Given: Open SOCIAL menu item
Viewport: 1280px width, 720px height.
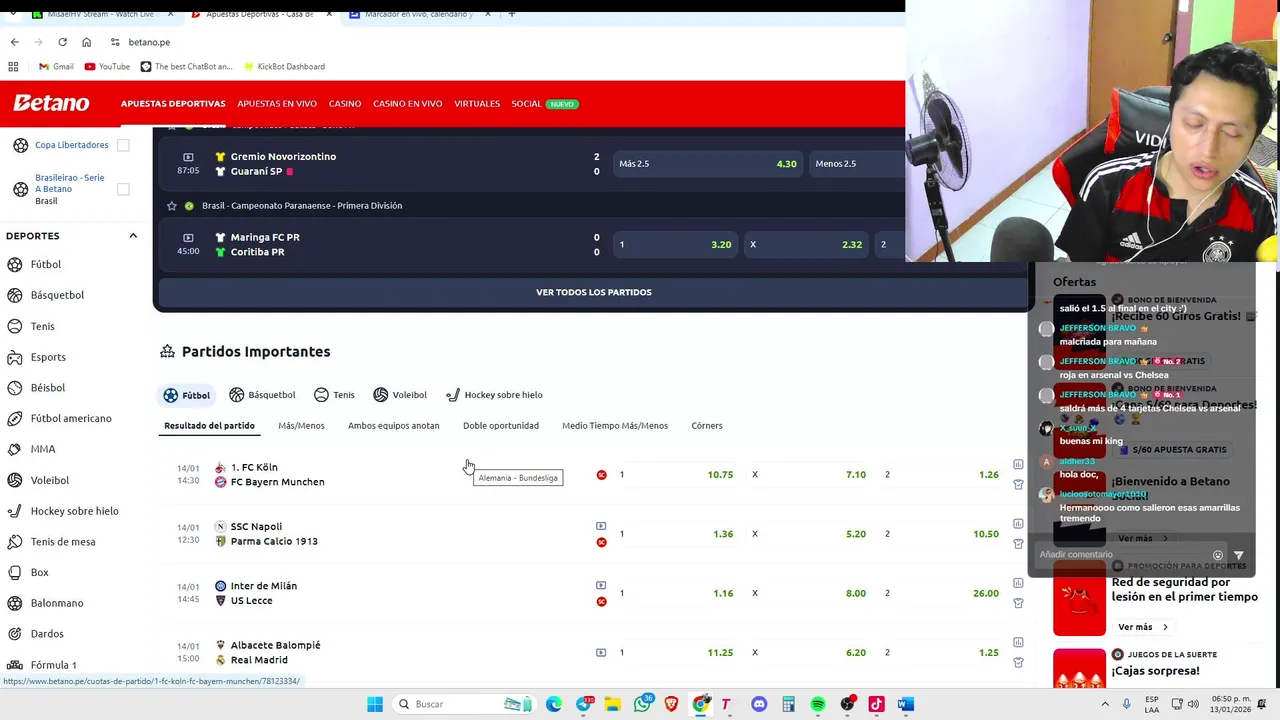Looking at the screenshot, I should 526,104.
